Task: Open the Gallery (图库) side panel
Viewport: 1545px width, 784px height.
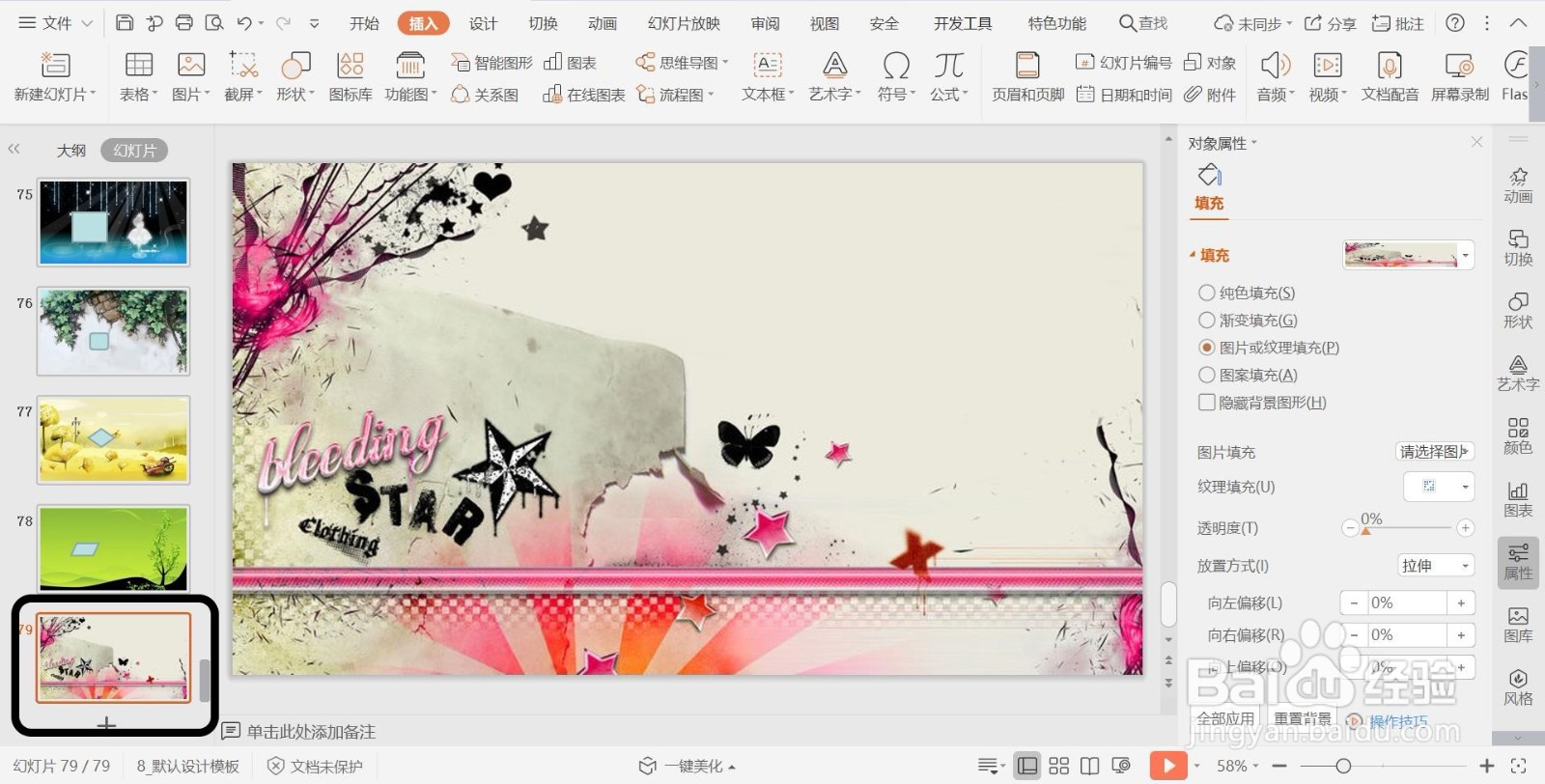Action: tap(1518, 624)
